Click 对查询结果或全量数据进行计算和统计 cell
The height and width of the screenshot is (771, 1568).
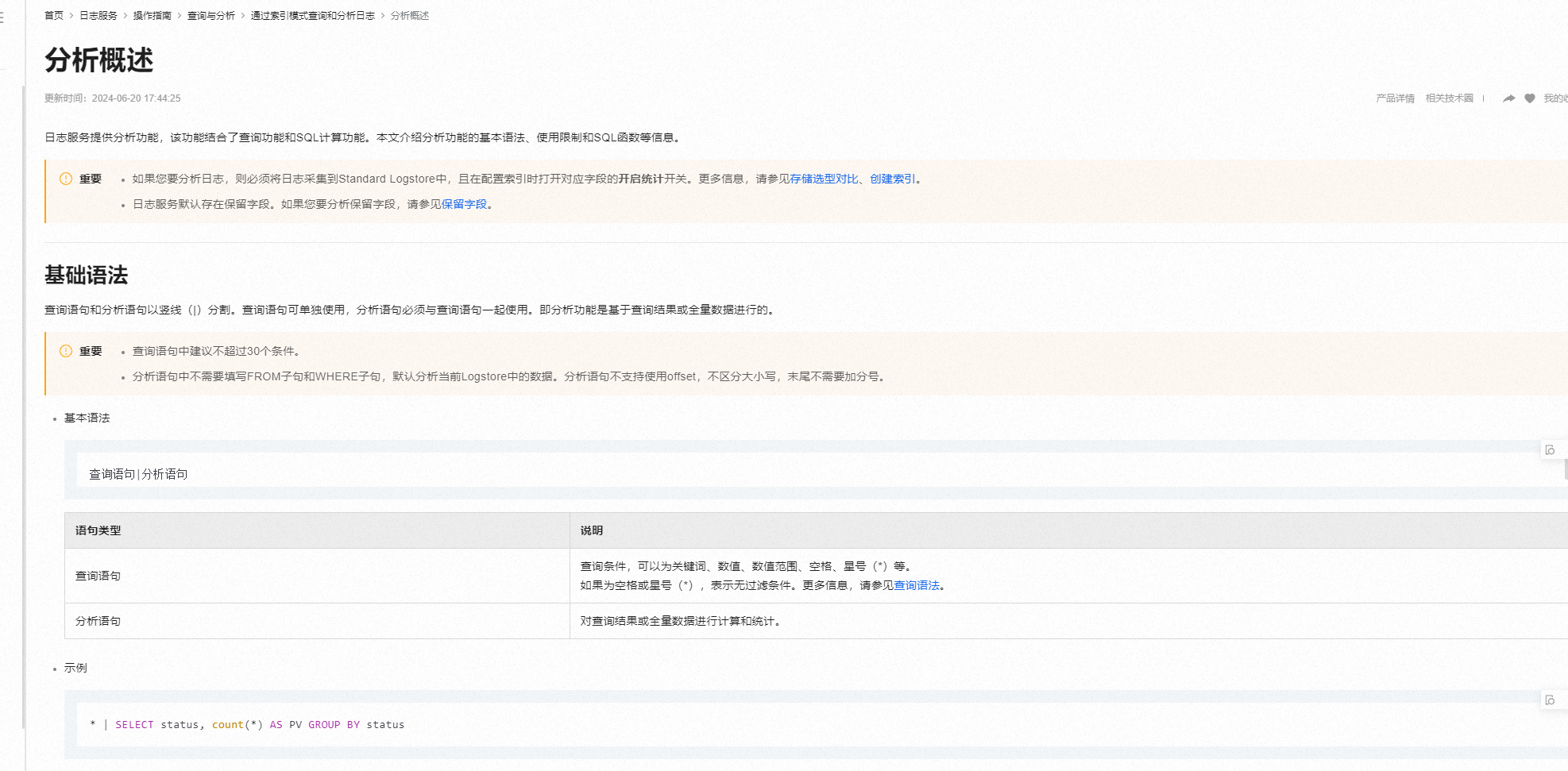(1068, 621)
